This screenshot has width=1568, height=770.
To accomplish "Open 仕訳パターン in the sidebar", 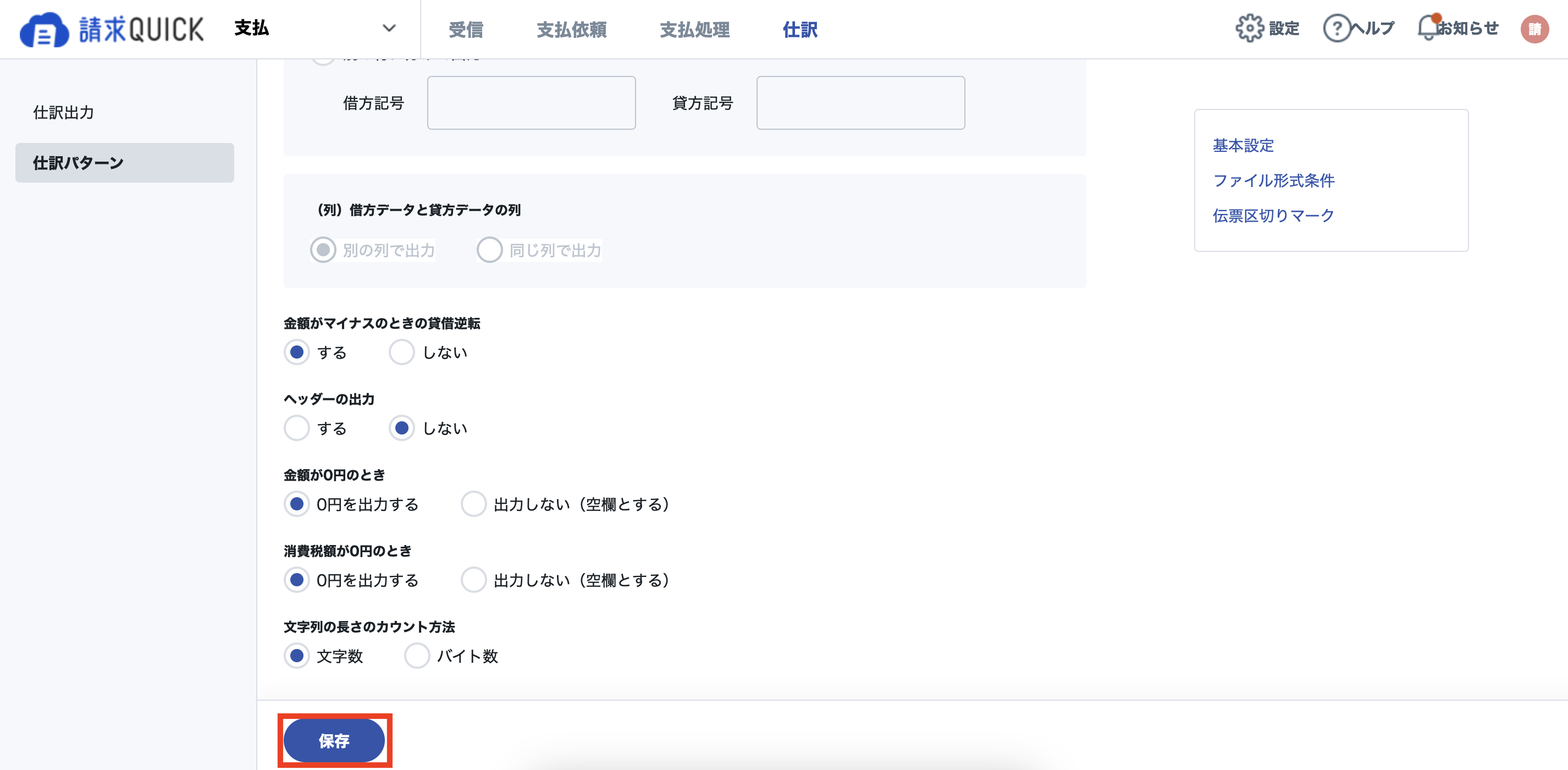I will click(124, 162).
